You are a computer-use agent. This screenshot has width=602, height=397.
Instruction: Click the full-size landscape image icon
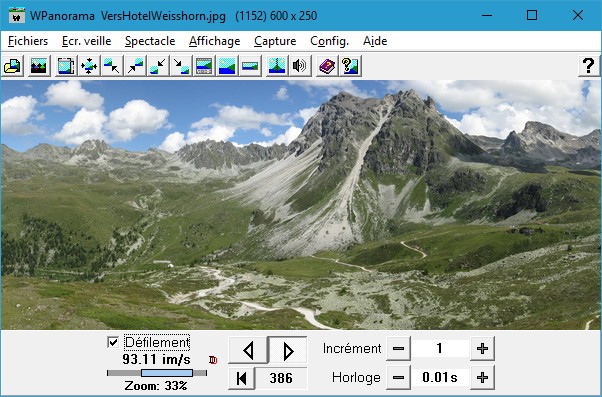click(x=227, y=66)
